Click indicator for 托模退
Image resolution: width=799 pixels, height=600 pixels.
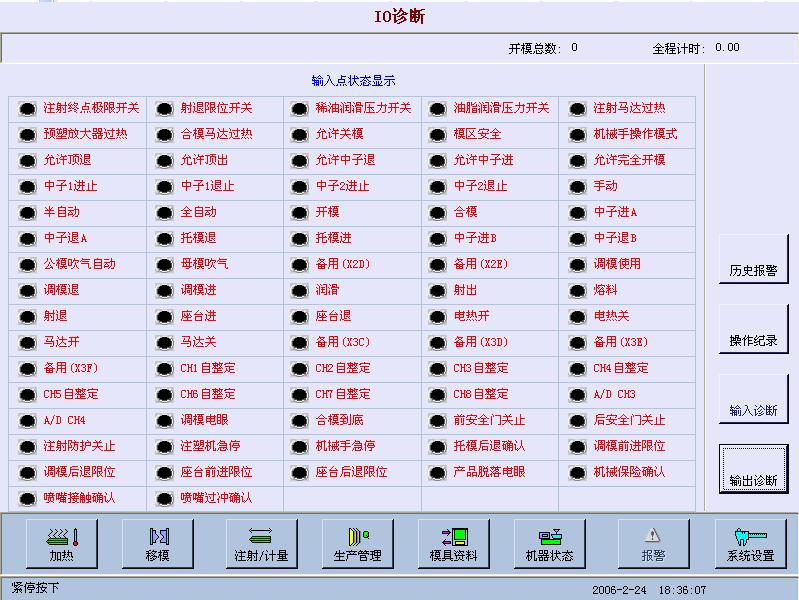tap(165, 239)
